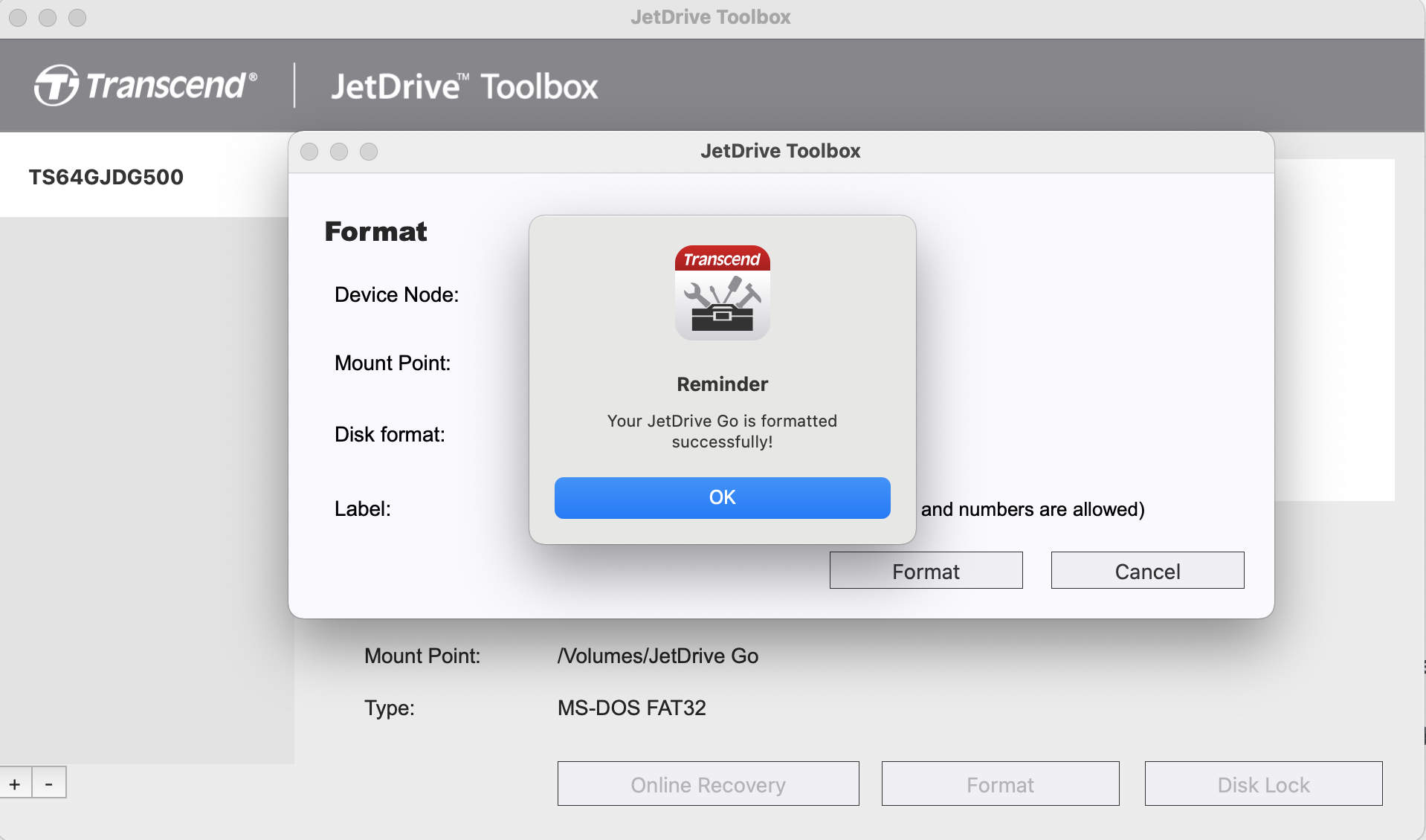Confirm the Reminder alert with OK
This screenshot has height=840, width=1426.
tap(722, 497)
